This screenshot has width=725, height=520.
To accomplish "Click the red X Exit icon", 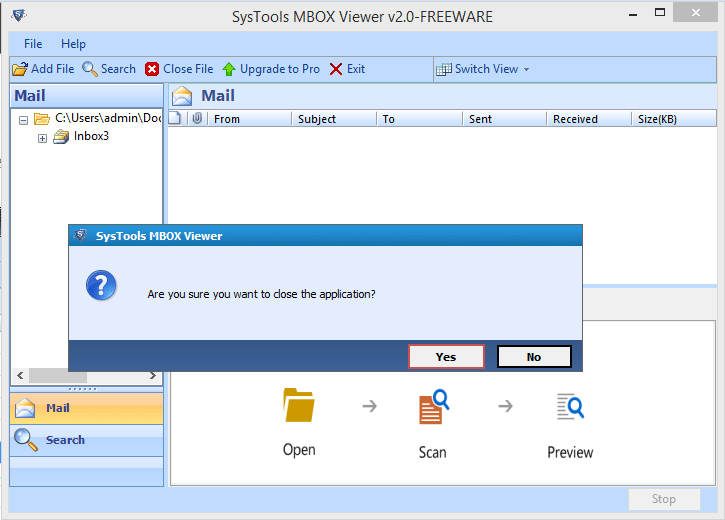I will tap(336, 69).
